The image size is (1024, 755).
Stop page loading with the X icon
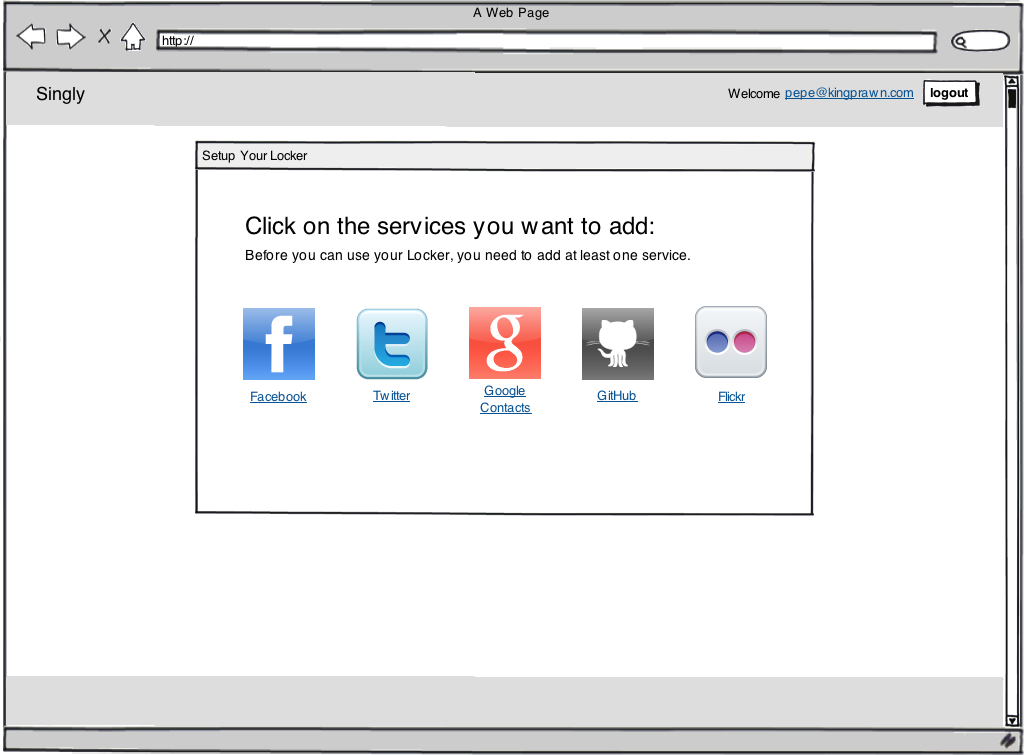coord(104,36)
